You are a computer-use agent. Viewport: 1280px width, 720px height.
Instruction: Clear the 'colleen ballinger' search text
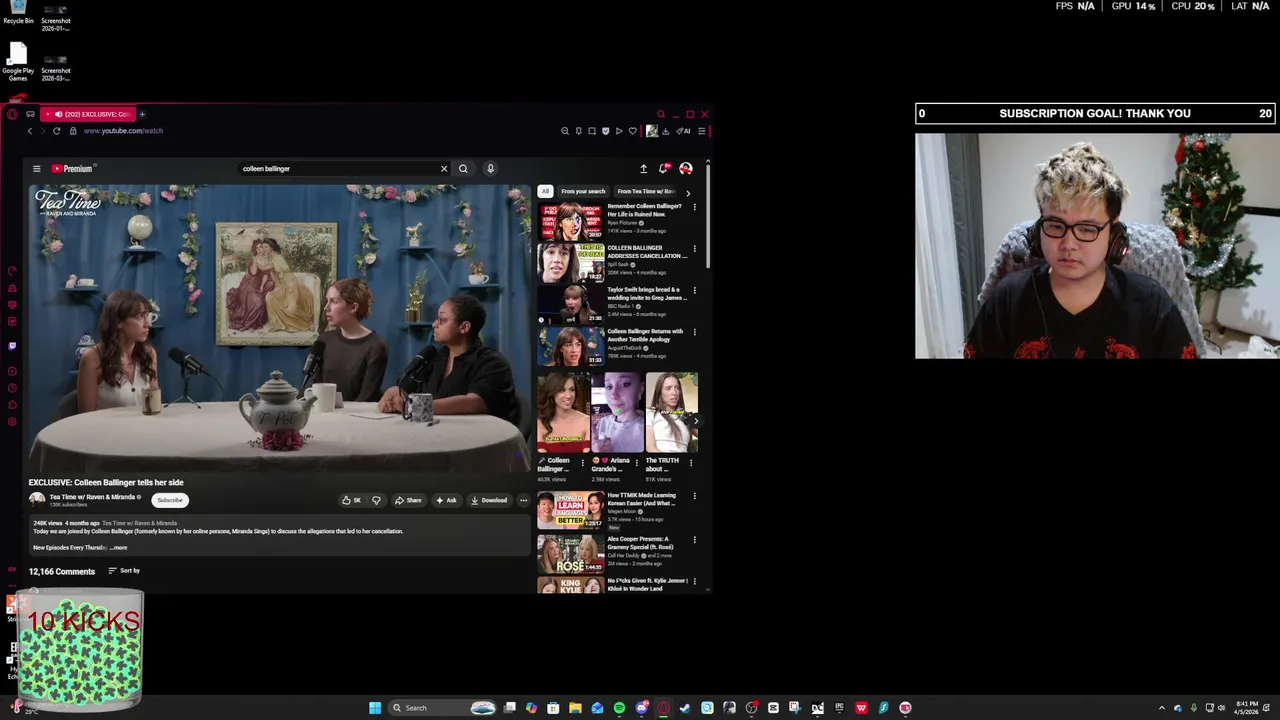point(444,169)
